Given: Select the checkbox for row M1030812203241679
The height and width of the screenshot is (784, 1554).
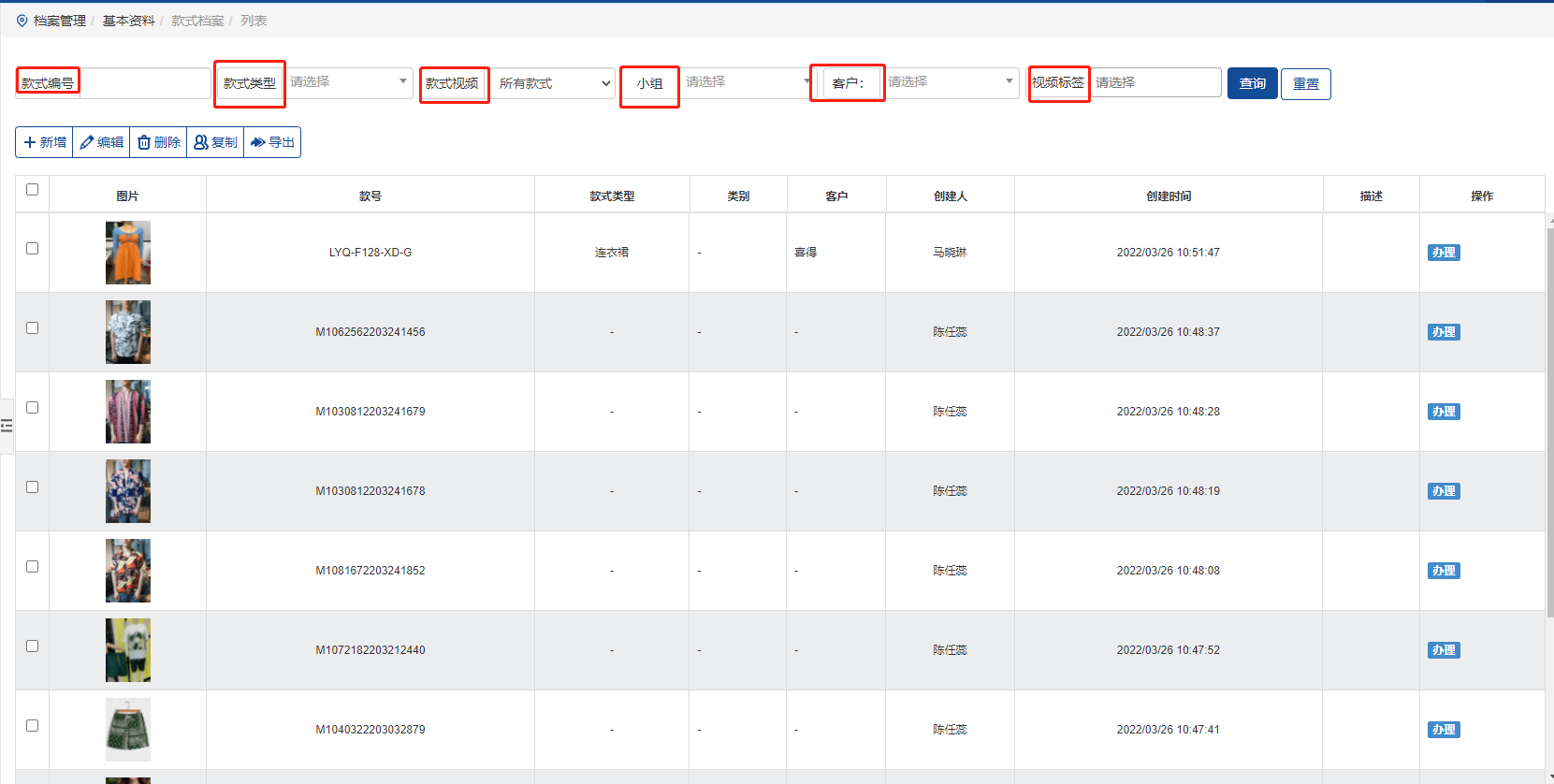Looking at the screenshot, I should click(33, 408).
